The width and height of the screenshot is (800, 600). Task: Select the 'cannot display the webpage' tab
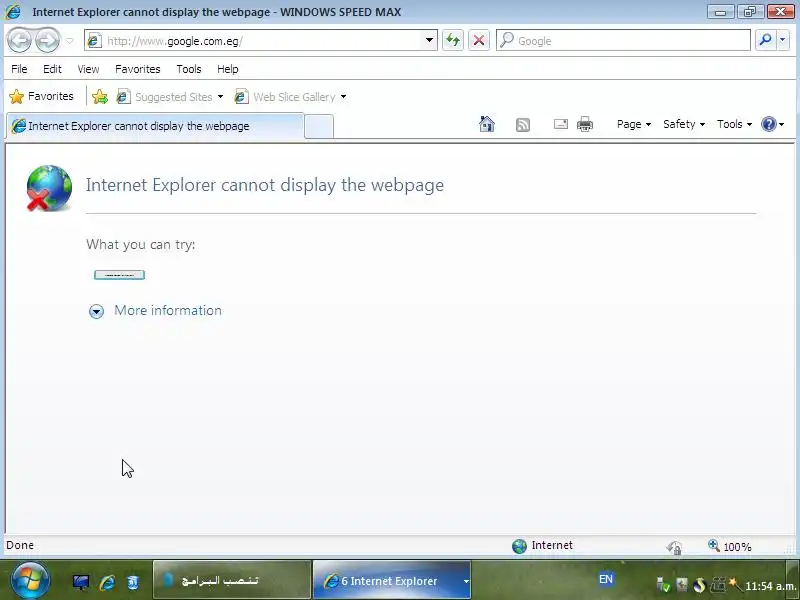pyautogui.click(x=155, y=126)
